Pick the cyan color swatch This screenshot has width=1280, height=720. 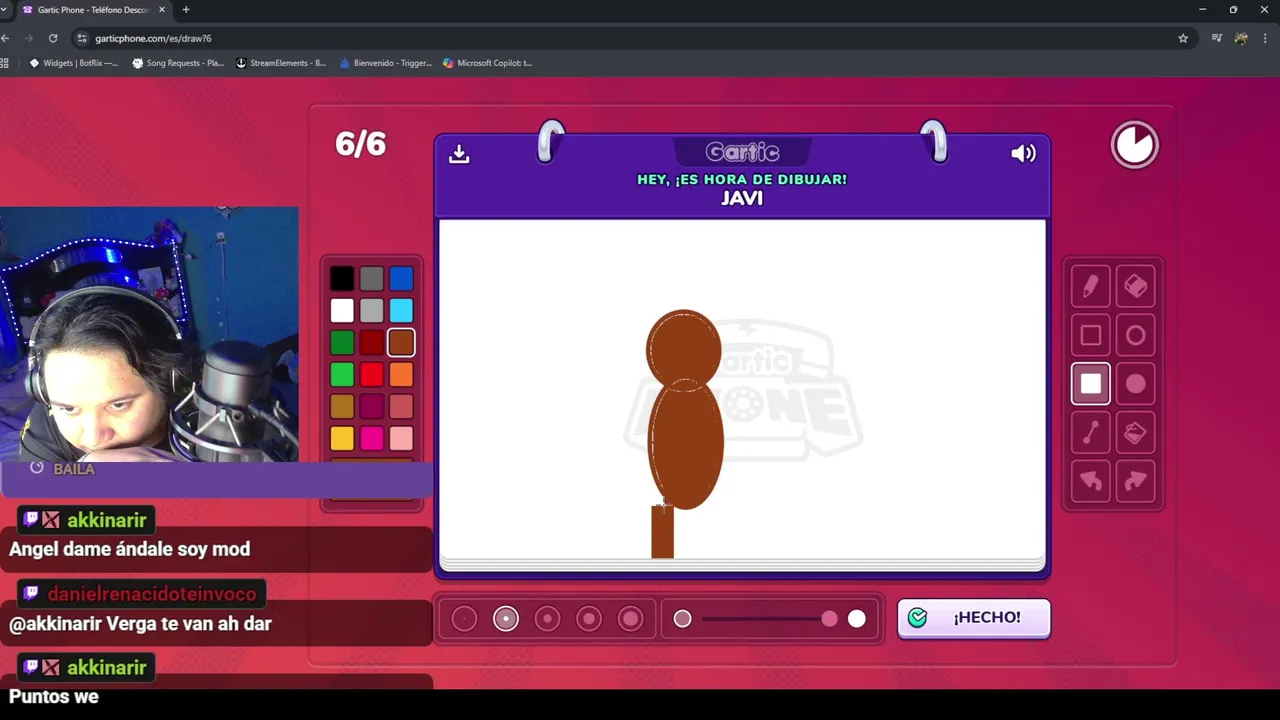pos(401,311)
